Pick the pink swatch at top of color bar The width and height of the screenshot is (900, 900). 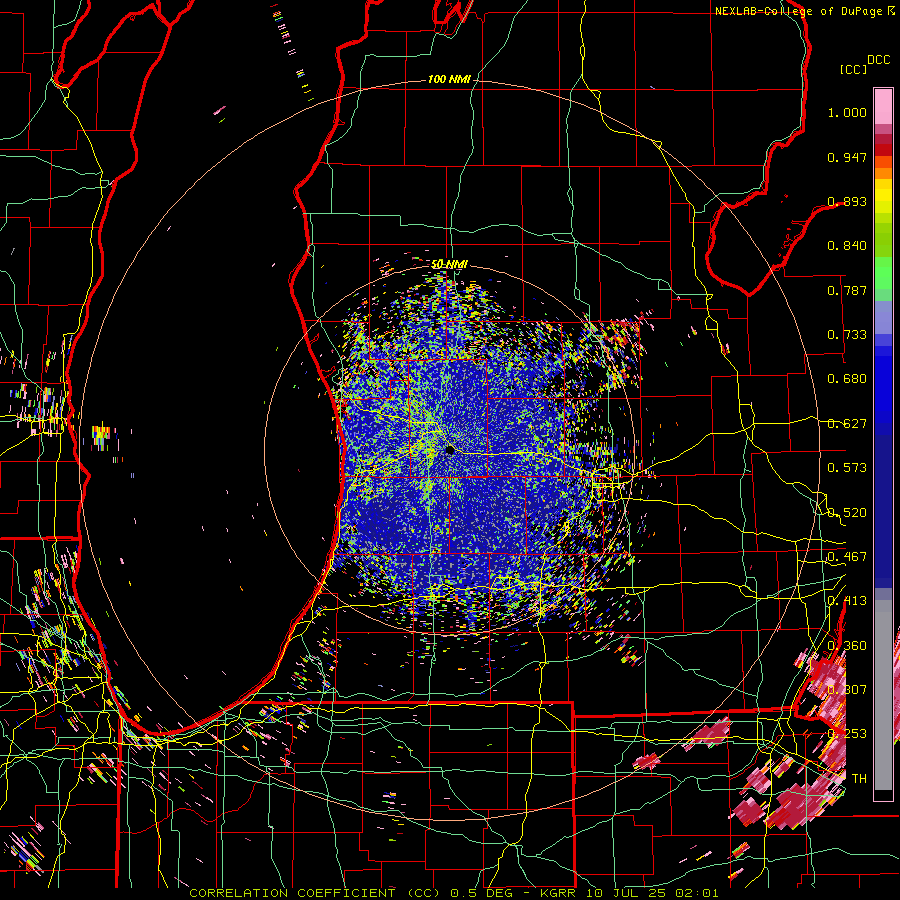(883, 106)
